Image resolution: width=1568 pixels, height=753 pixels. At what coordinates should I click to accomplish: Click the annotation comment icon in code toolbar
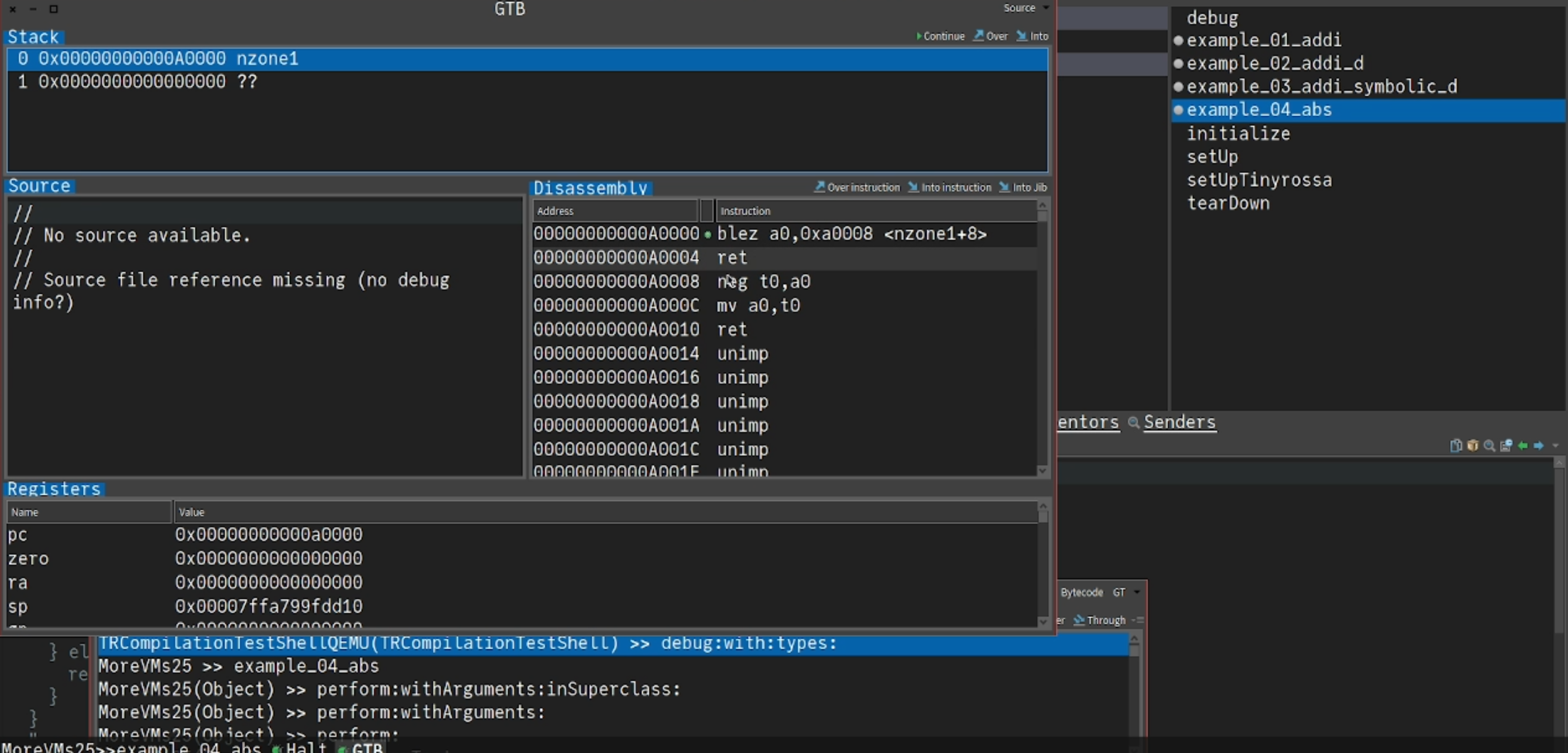pos(1507,446)
